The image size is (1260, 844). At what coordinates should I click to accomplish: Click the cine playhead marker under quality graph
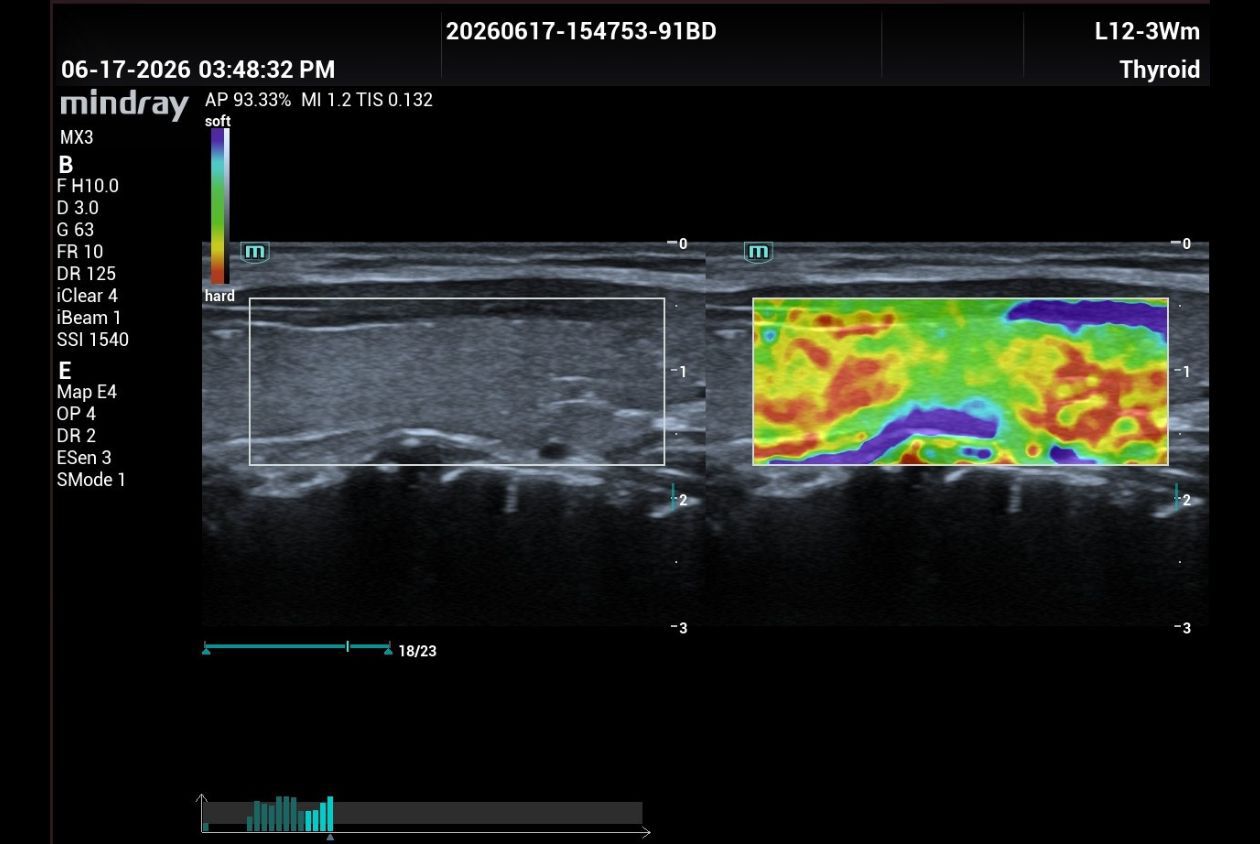click(x=330, y=837)
